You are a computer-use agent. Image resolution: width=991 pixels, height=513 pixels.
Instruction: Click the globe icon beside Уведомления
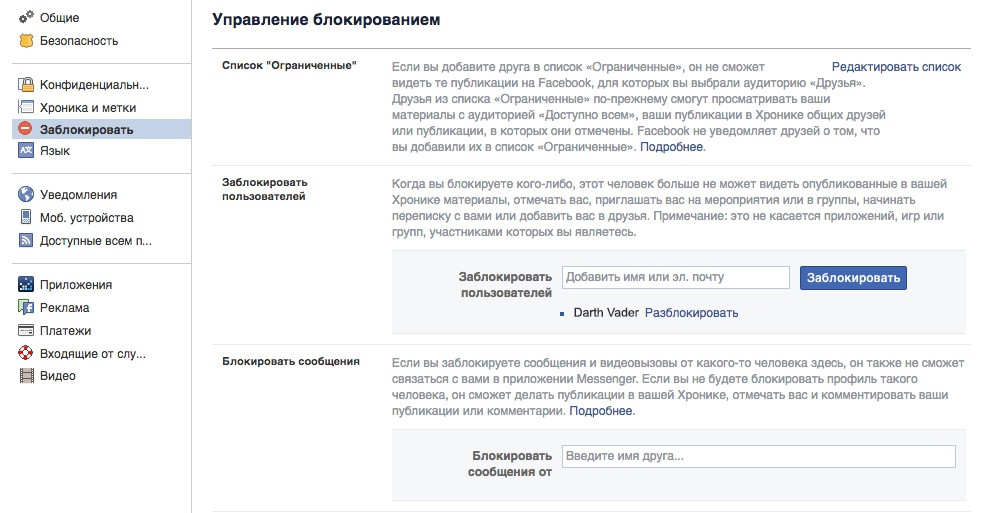tap(27, 195)
